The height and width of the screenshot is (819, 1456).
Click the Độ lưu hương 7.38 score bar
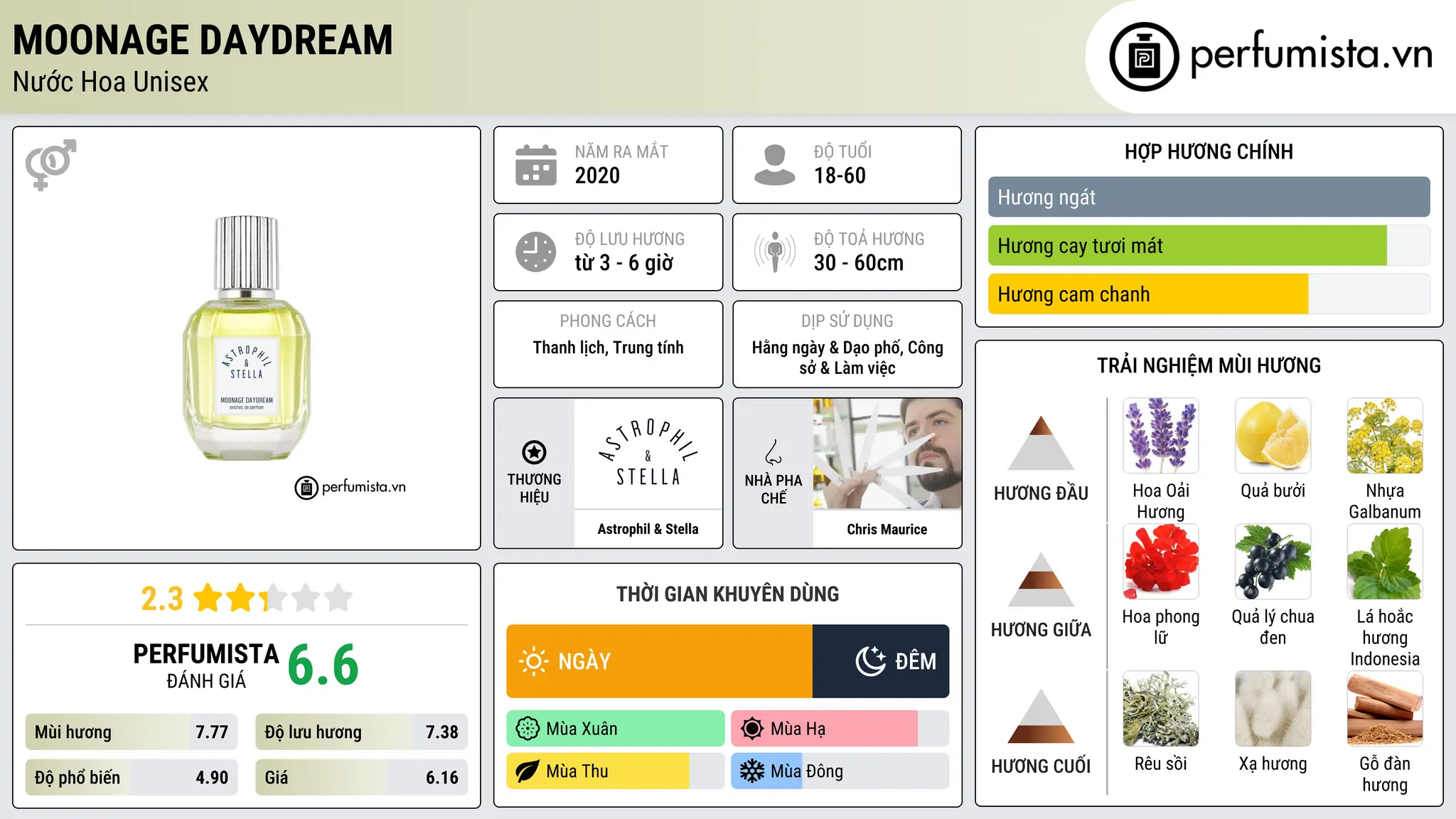pyautogui.click(x=361, y=732)
